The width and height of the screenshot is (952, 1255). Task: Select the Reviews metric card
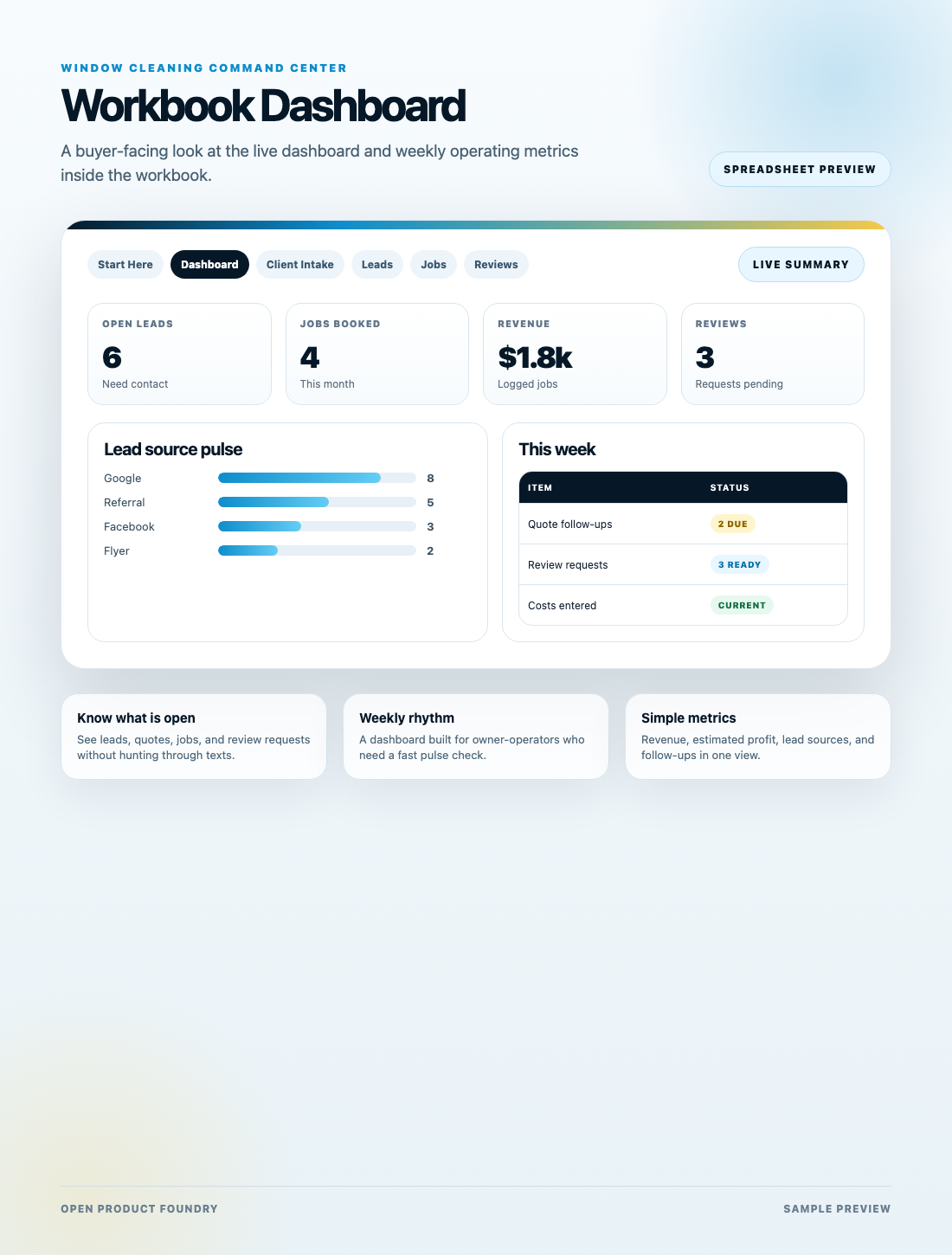tap(773, 354)
